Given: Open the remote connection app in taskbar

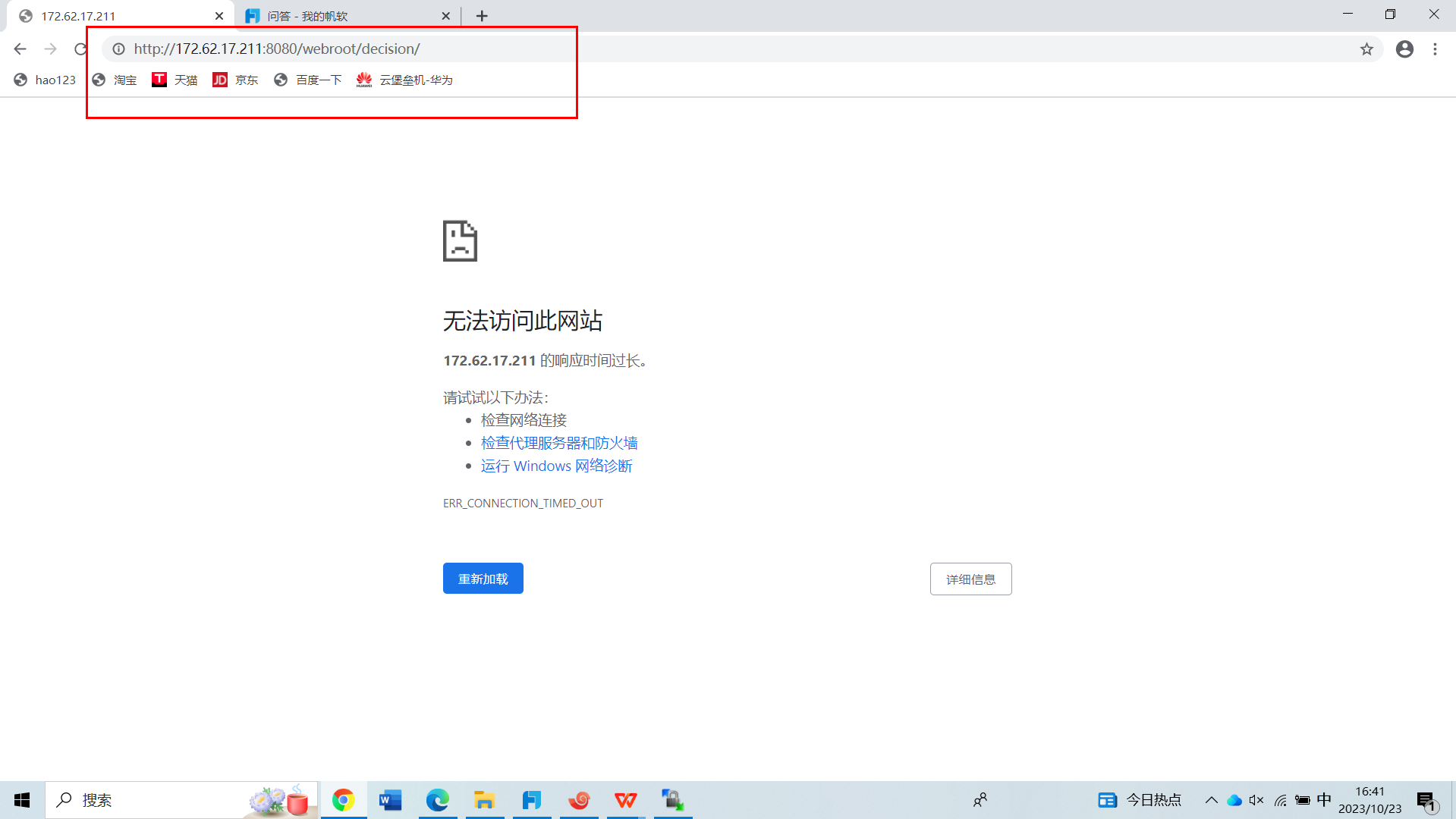Looking at the screenshot, I should tap(673, 800).
